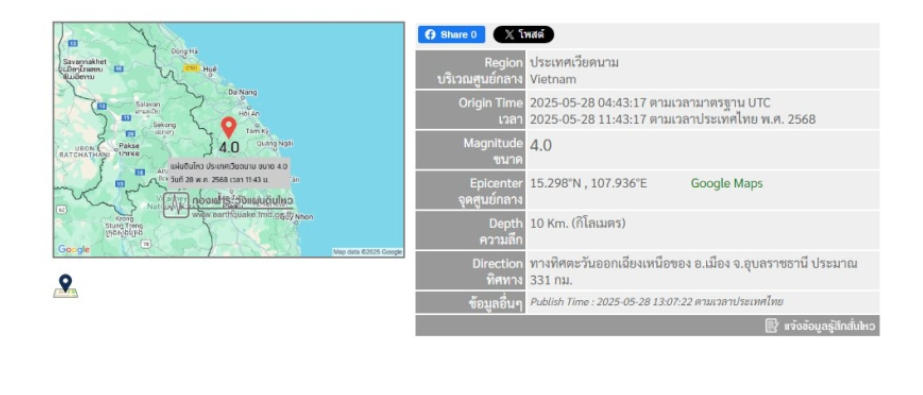923x395 pixels.
Task: Click the 4.0 magnitude label under pin
Action: pos(229,148)
